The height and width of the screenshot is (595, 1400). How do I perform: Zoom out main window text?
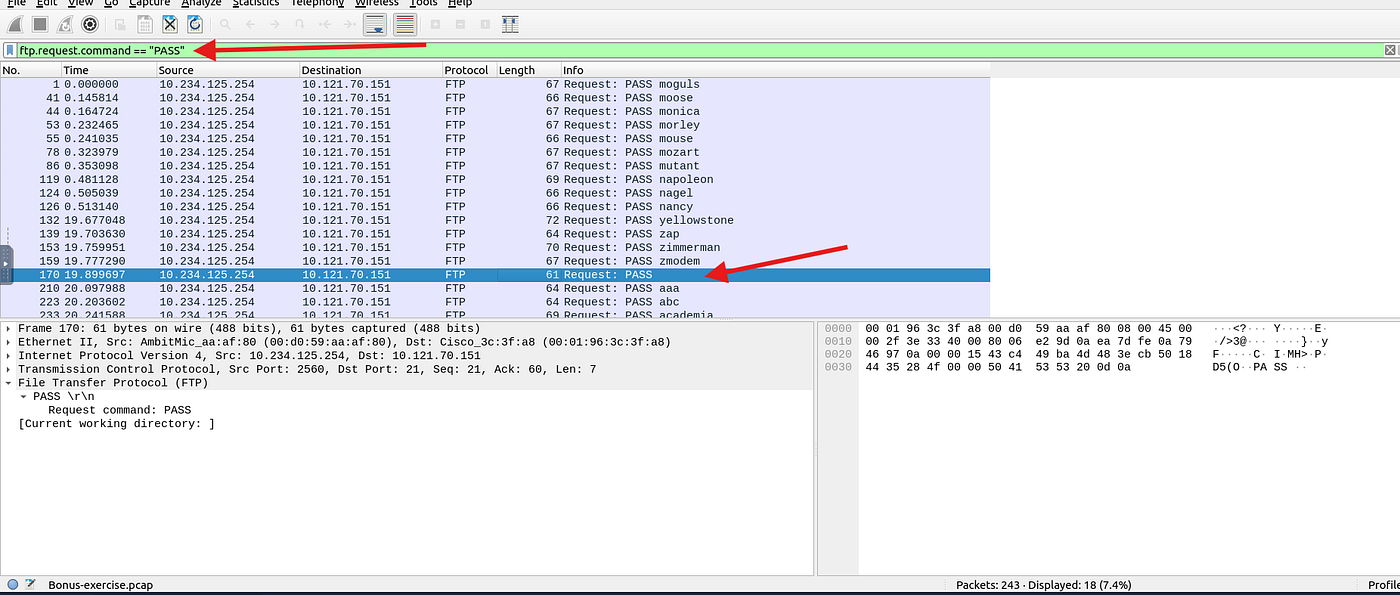(461, 23)
